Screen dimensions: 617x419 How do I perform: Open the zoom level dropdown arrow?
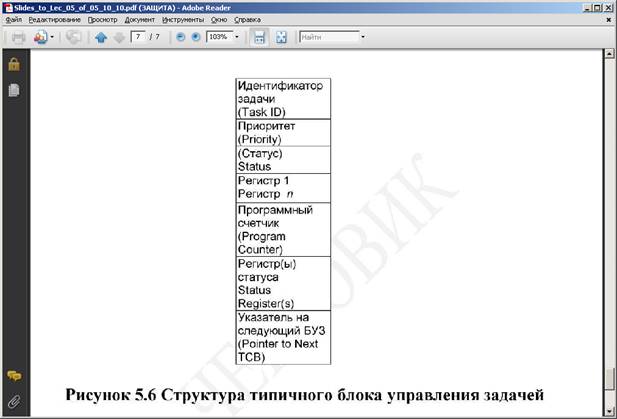[237, 37]
